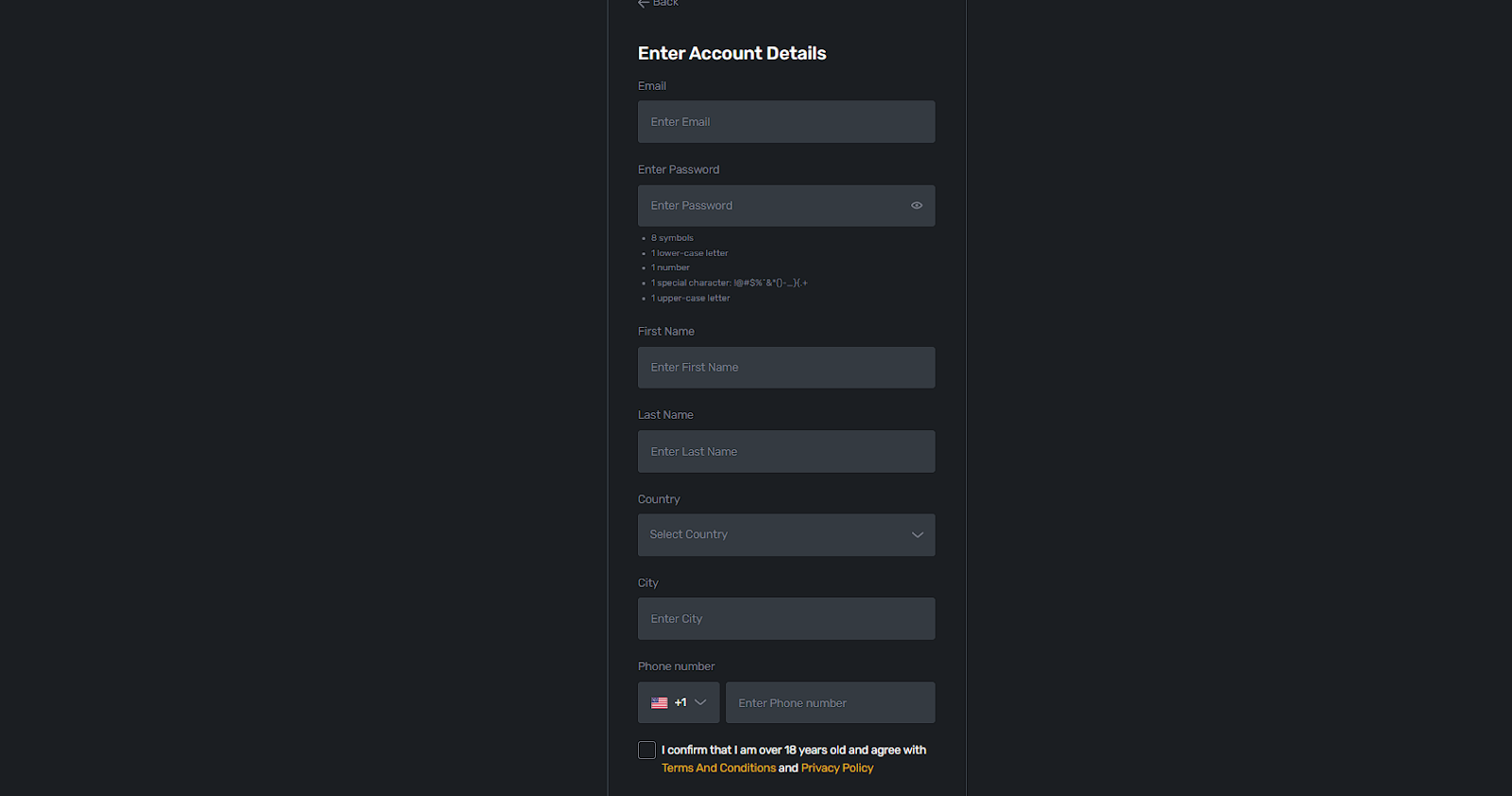Go back using the Back text link
The image size is (1512, 796).
[x=665, y=3]
